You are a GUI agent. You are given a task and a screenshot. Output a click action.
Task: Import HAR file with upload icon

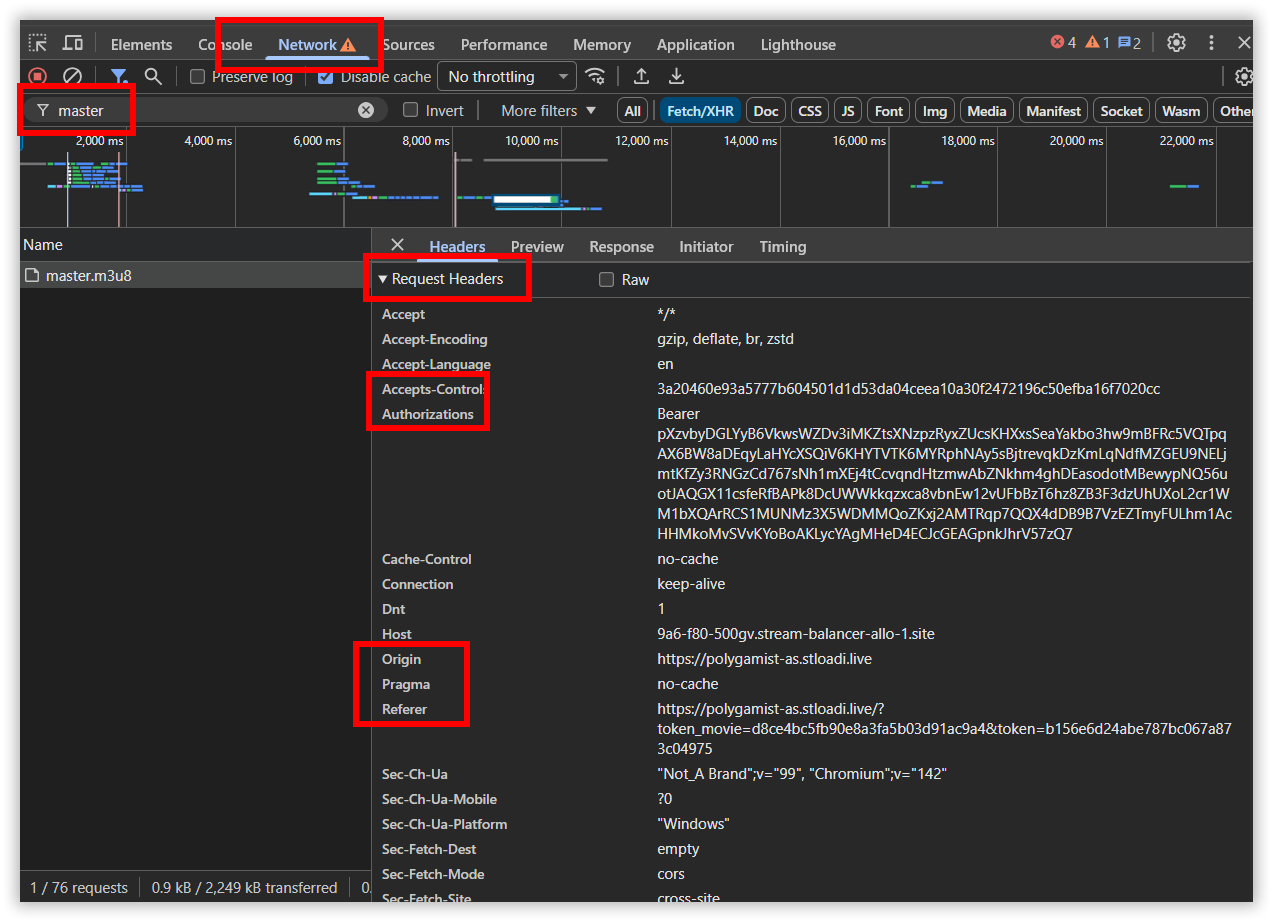click(642, 76)
